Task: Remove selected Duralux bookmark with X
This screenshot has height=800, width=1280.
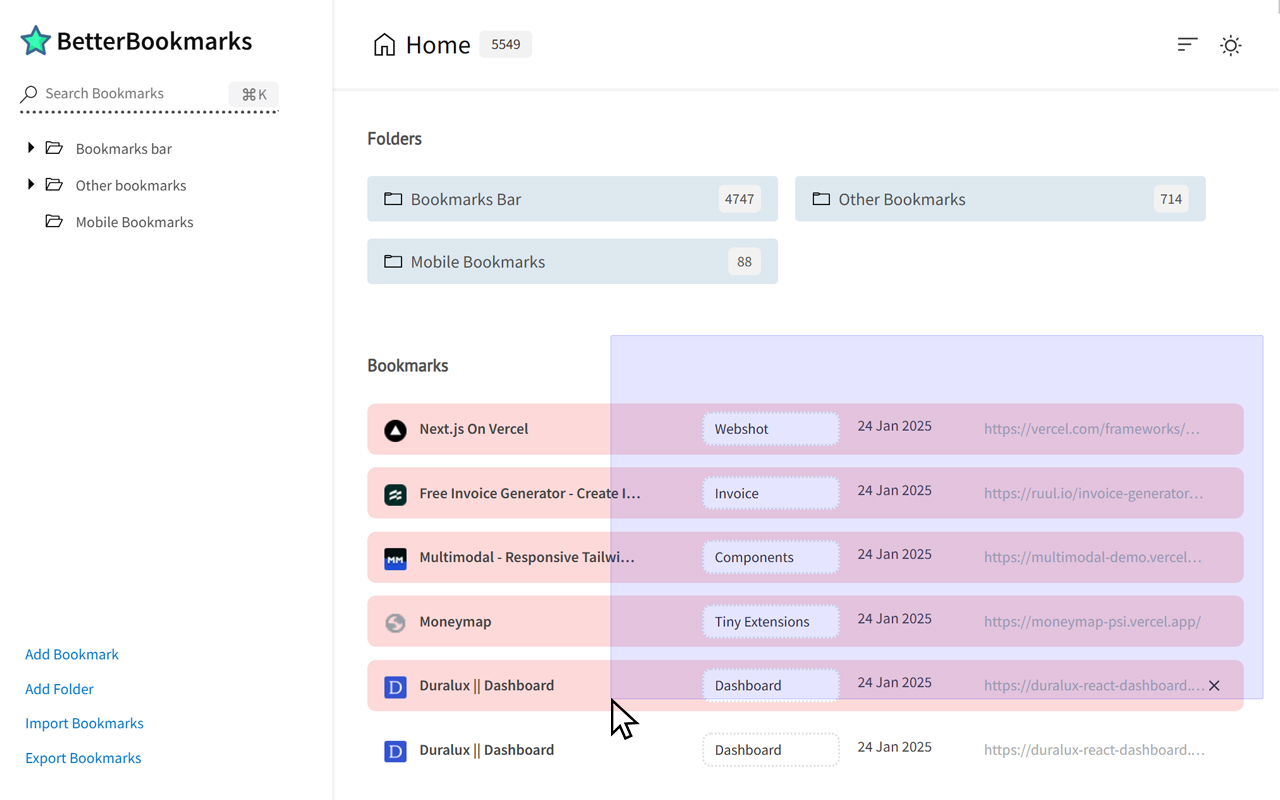Action: point(1214,686)
